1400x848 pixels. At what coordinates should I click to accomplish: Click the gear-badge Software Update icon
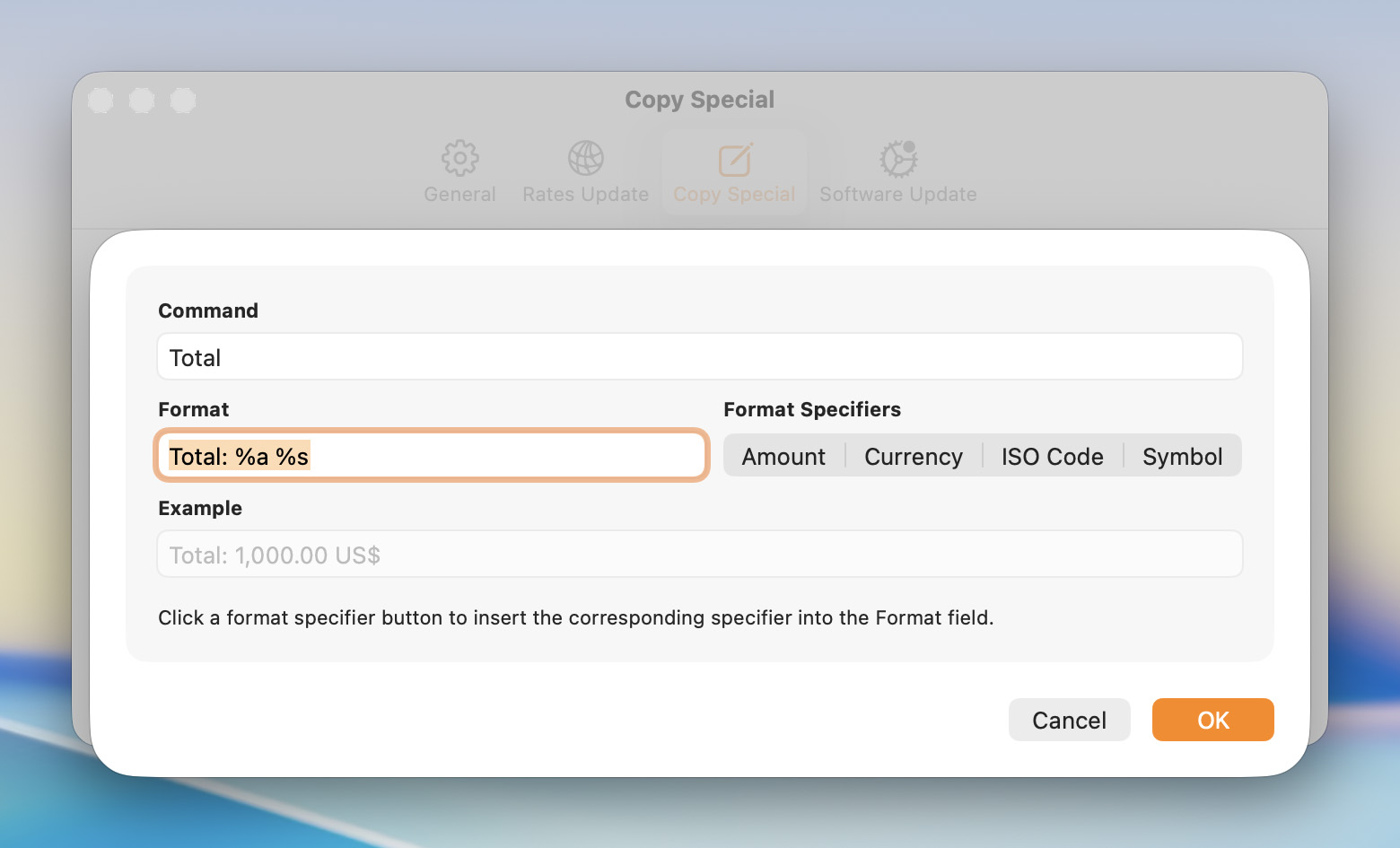click(x=897, y=158)
